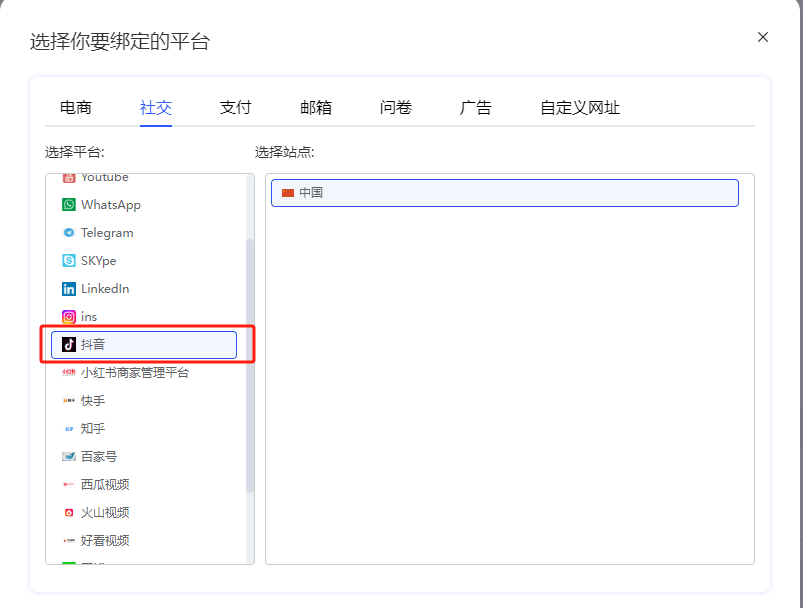This screenshot has height=608, width=803.
Task: Open the 支付 tab
Action: [x=235, y=106]
